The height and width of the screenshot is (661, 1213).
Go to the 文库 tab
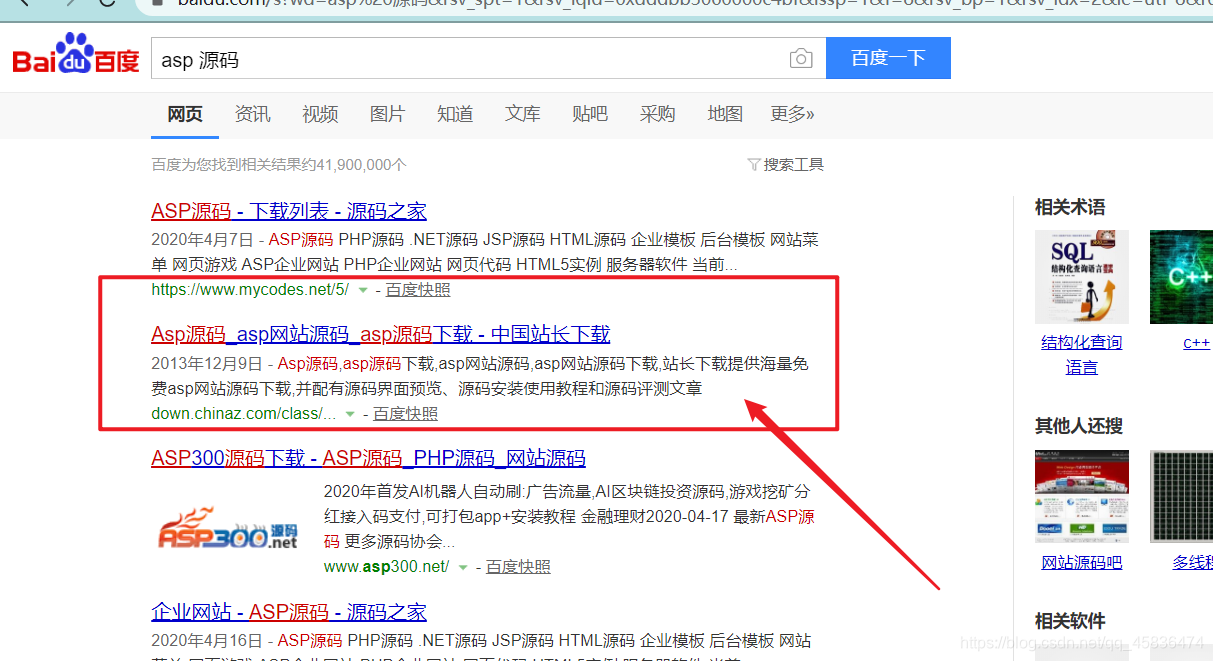tap(522, 114)
